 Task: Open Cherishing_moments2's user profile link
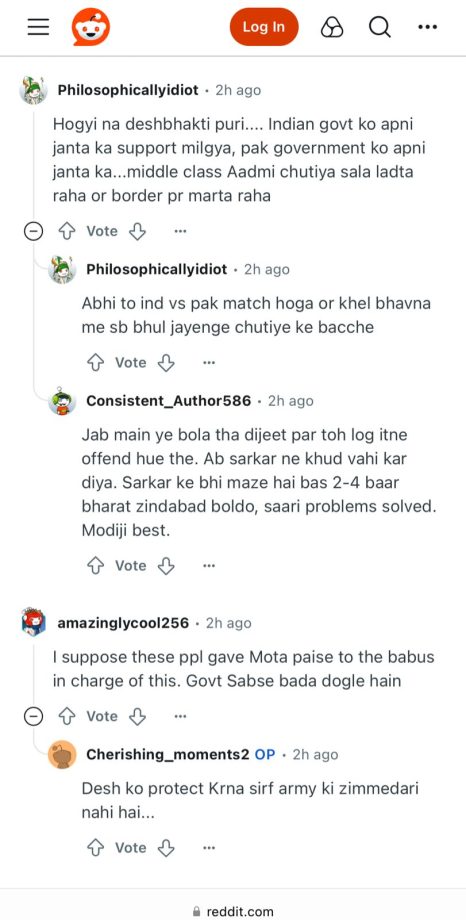[x=168, y=754]
